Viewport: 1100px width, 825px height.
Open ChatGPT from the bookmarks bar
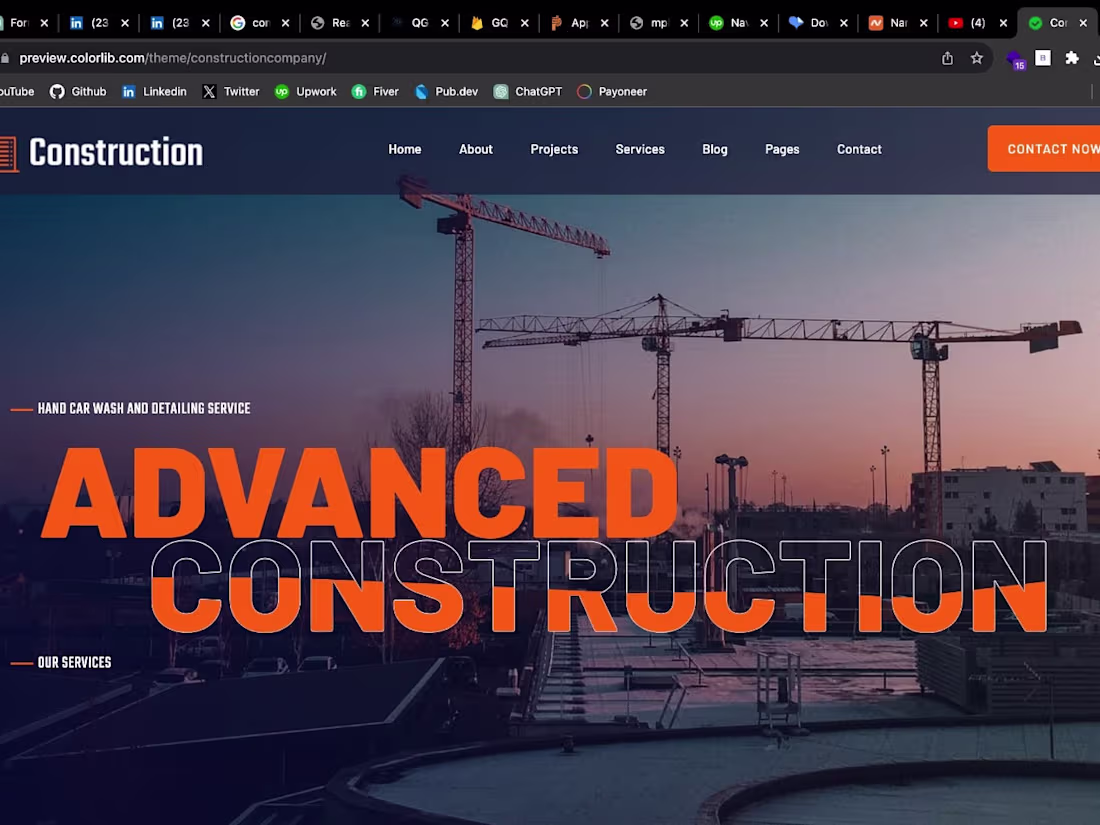pos(527,91)
